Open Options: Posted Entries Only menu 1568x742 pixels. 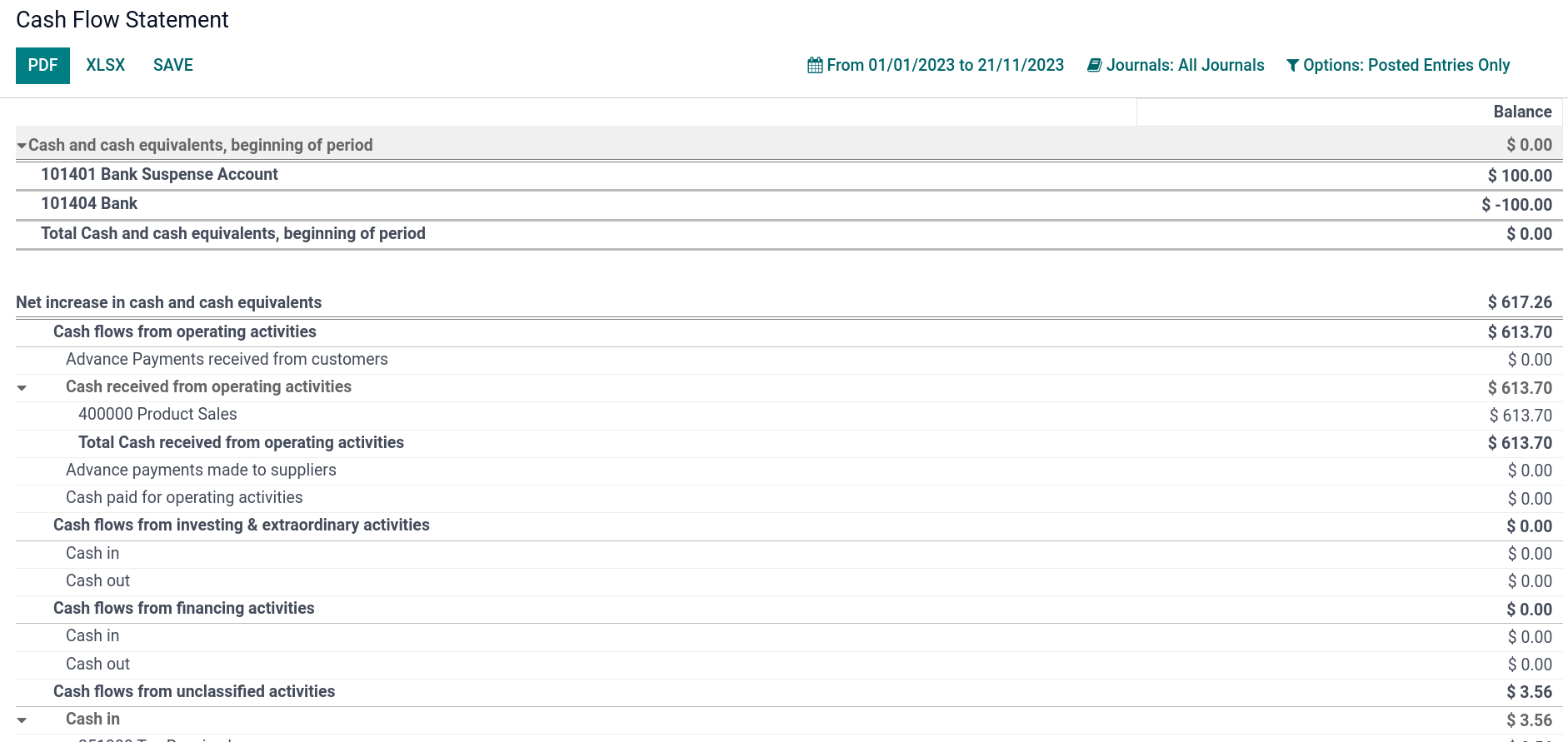pyautogui.click(x=1406, y=66)
